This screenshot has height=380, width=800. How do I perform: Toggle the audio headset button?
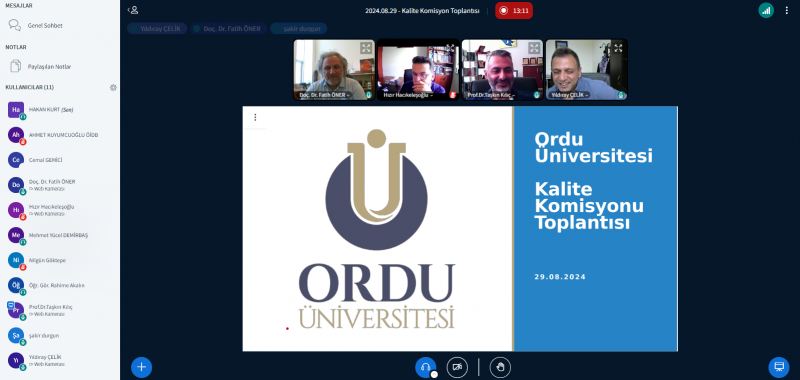click(426, 367)
